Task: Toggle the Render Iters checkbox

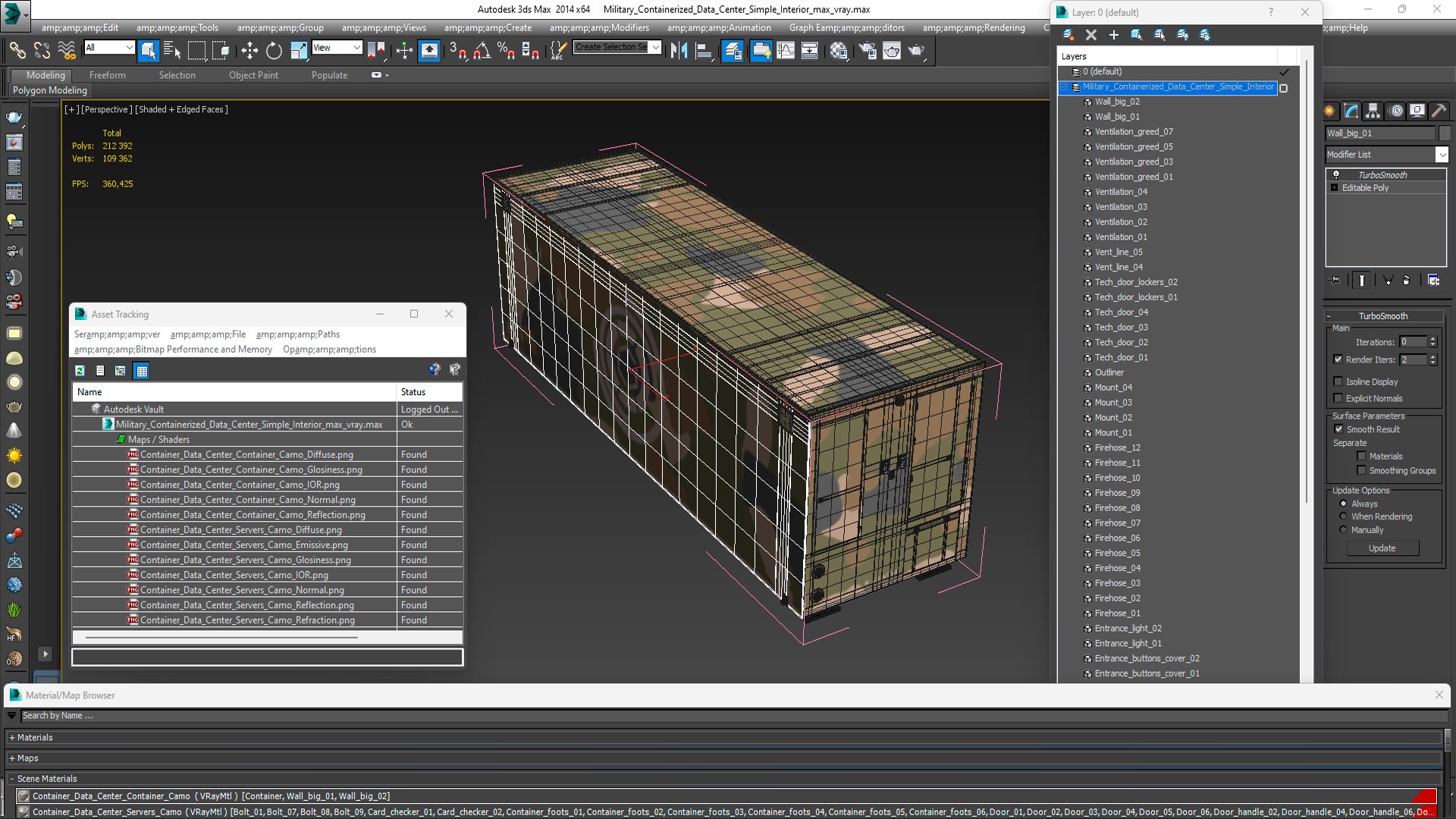Action: 1338,359
